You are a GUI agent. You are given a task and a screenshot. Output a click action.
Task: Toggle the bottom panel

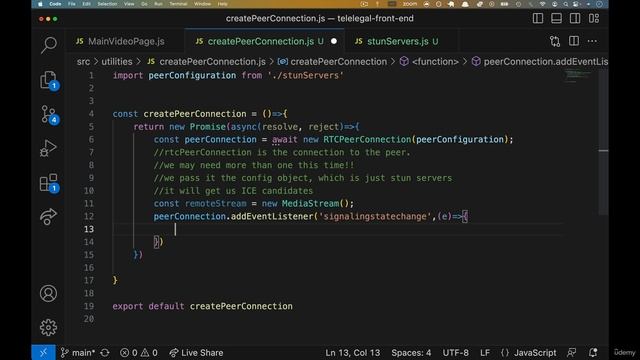click(x=556, y=18)
